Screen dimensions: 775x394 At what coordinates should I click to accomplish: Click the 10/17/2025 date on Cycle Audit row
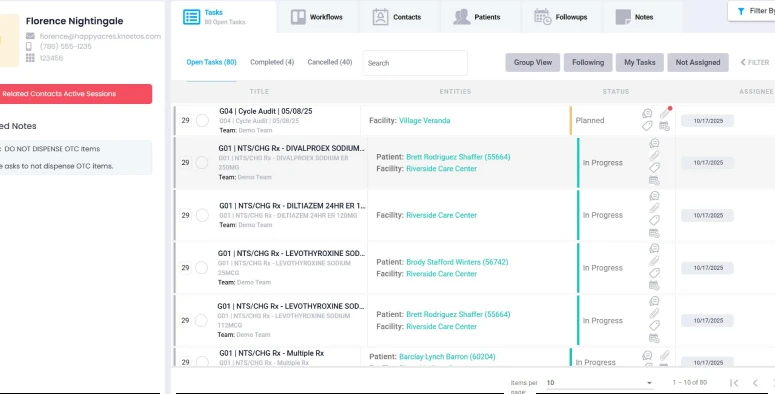[707, 121]
